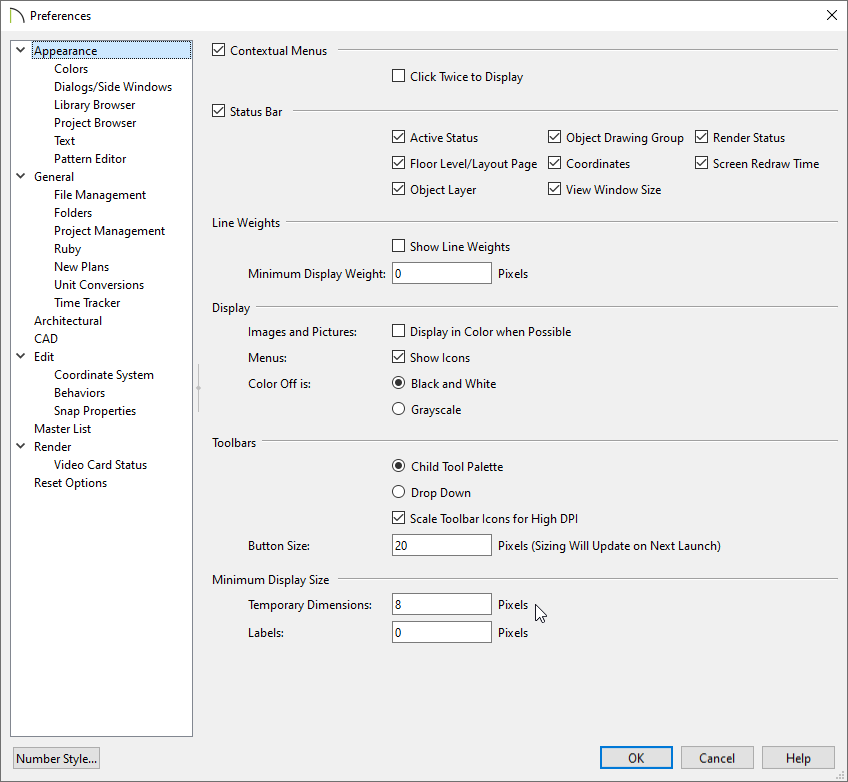Open the Help for Preferences
The image size is (848, 782).
pyautogui.click(x=798, y=758)
